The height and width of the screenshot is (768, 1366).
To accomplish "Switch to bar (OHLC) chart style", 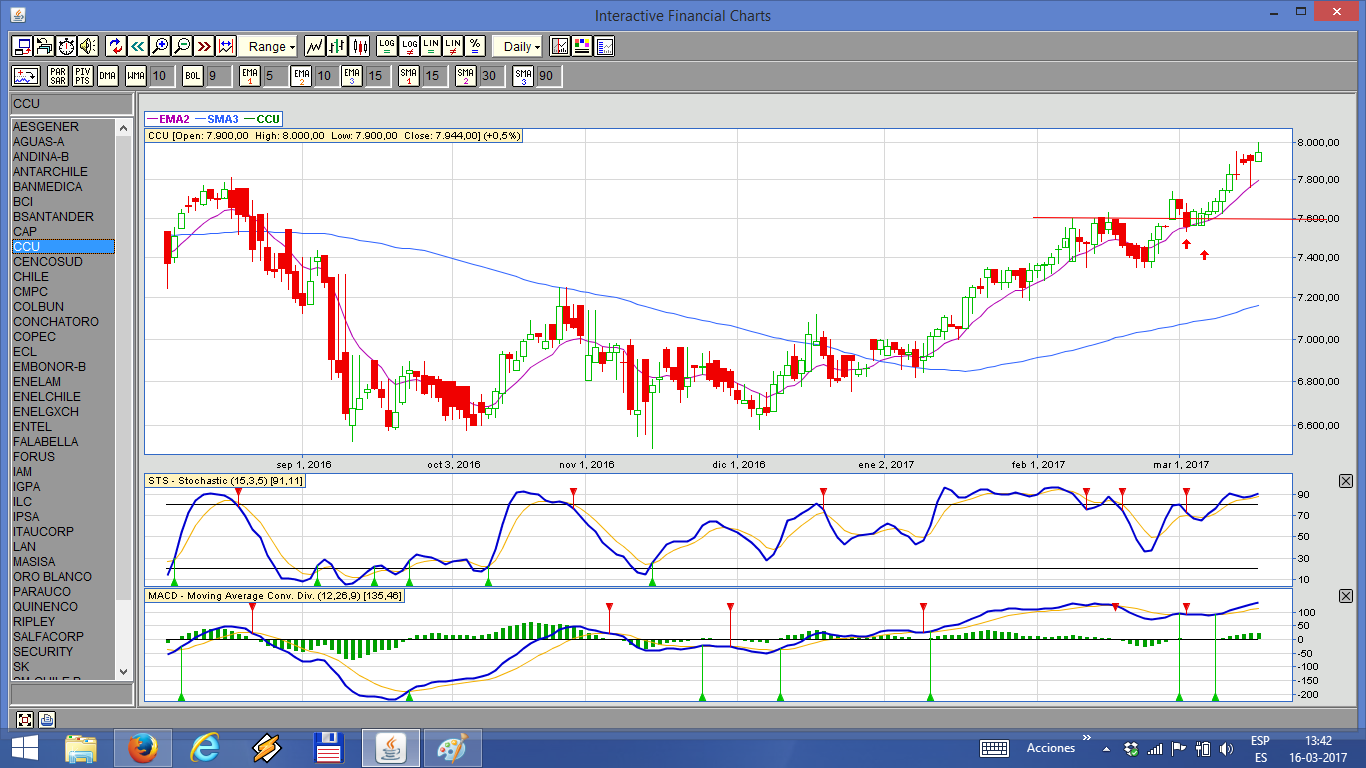I will coord(336,46).
